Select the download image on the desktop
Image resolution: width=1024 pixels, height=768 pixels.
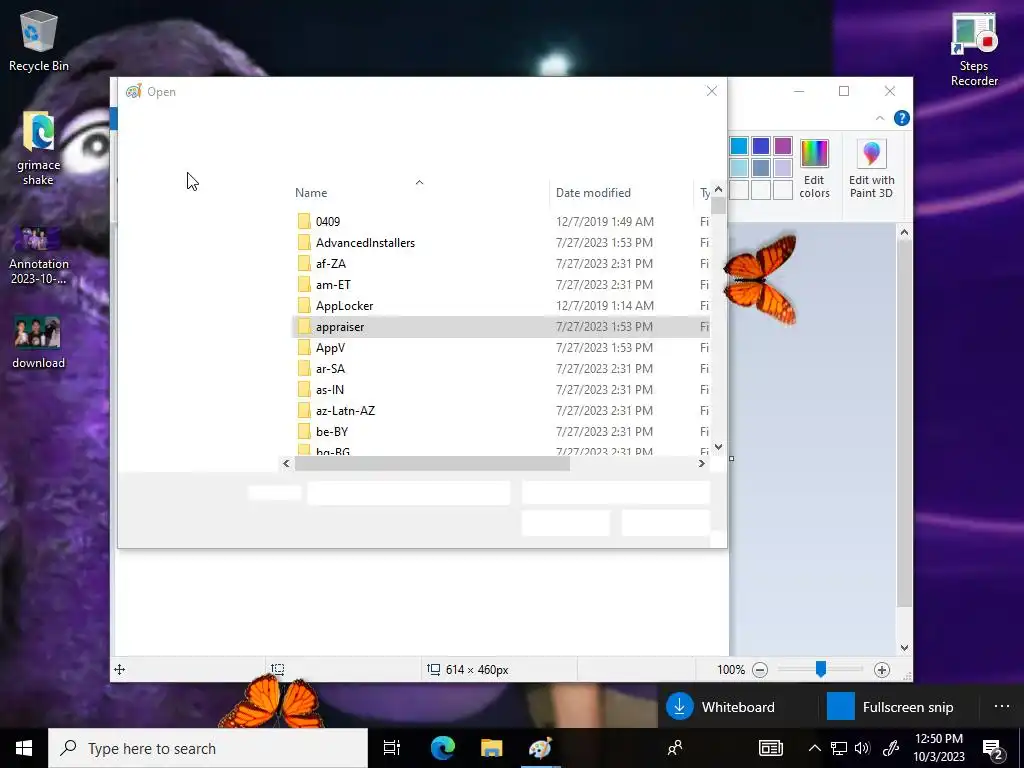(x=39, y=343)
